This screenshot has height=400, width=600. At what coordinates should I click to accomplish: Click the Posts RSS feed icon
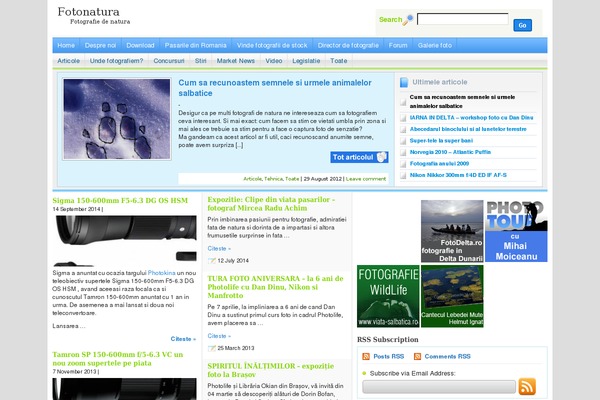tap(365, 356)
